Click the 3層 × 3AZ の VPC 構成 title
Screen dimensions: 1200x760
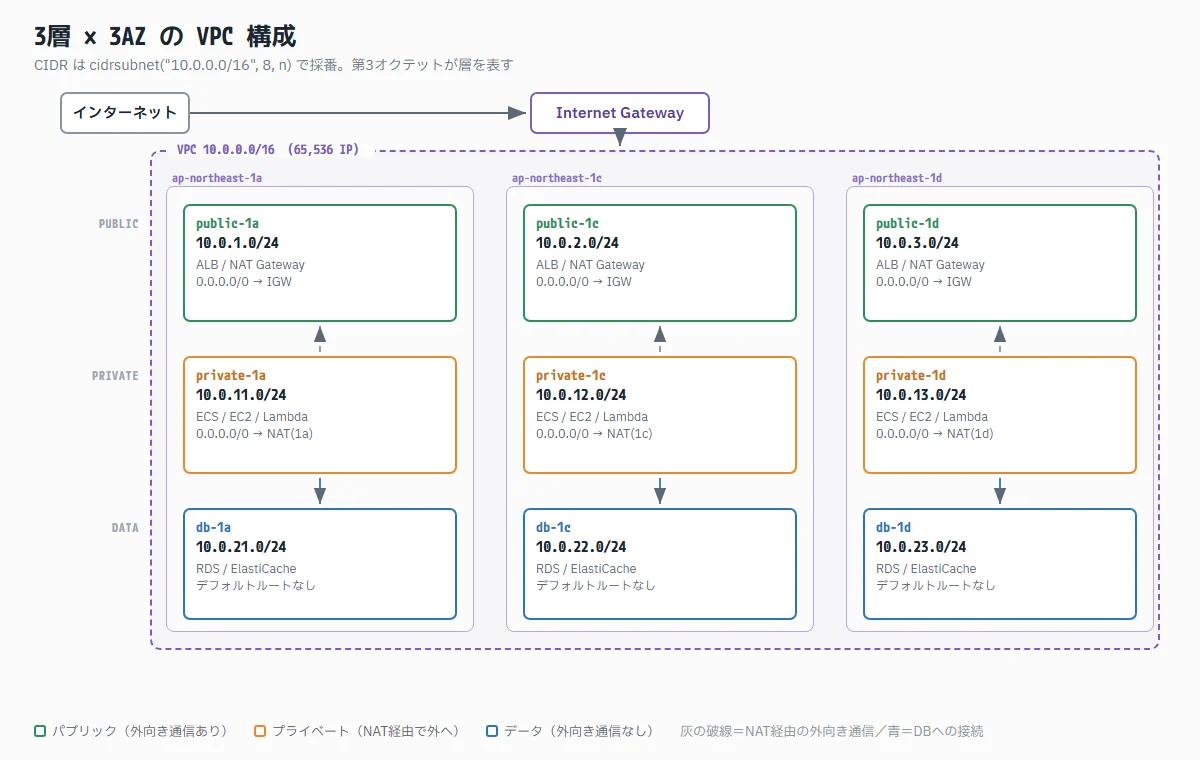(165, 38)
